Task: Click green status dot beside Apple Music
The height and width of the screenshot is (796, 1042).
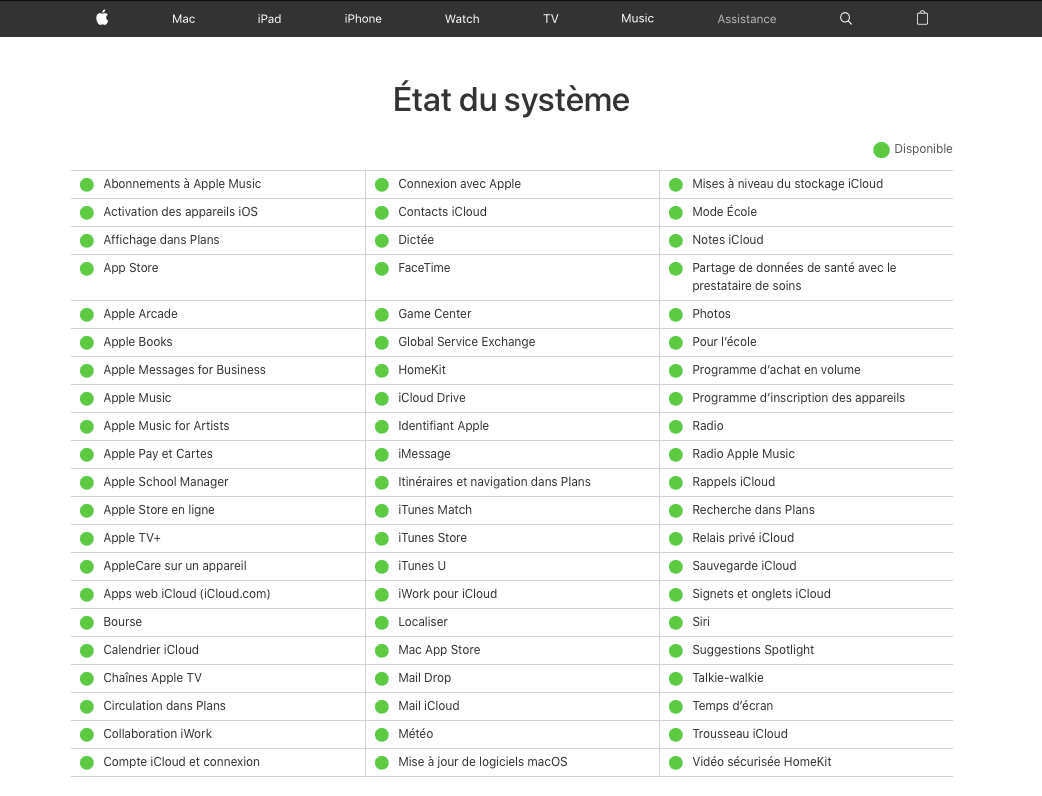Action: [86, 399]
